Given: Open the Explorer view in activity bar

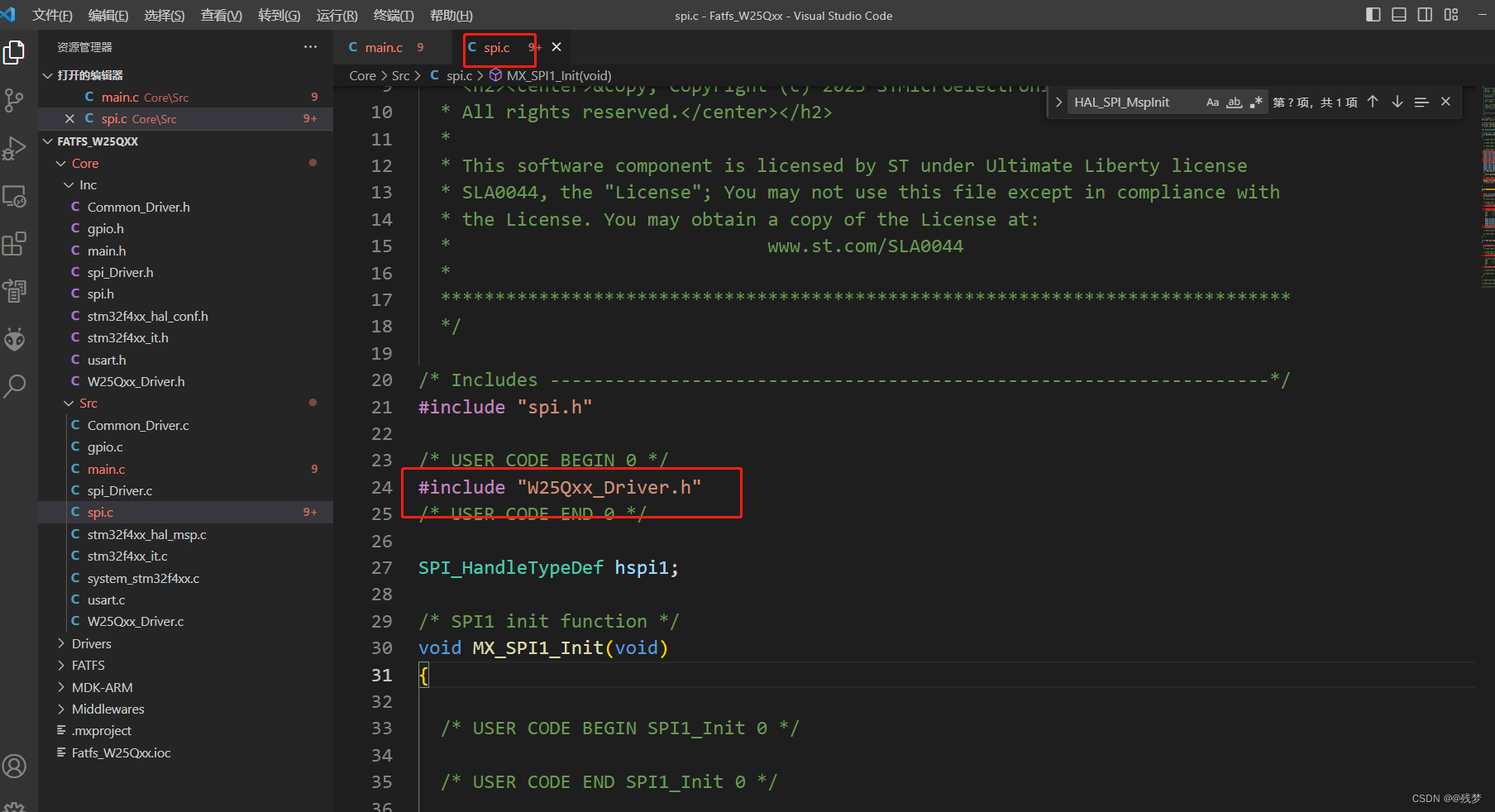Looking at the screenshot, I should coord(14,52).
